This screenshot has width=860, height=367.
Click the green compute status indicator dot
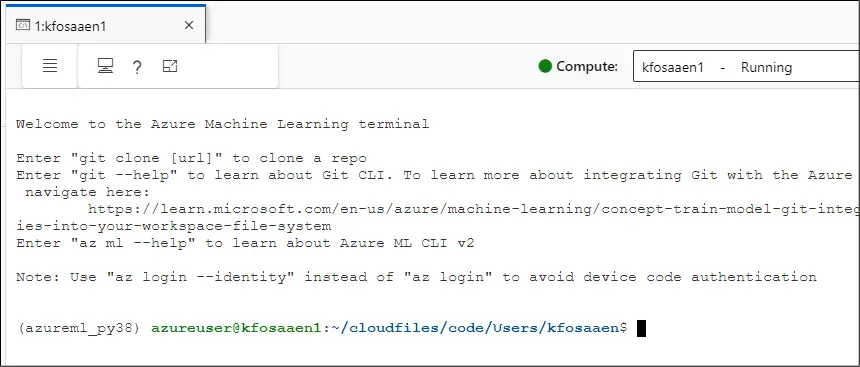[x=545, y=66]
